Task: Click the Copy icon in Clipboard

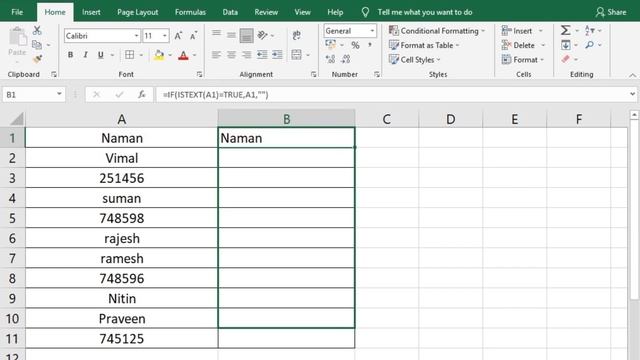Action: coord(37,44)
